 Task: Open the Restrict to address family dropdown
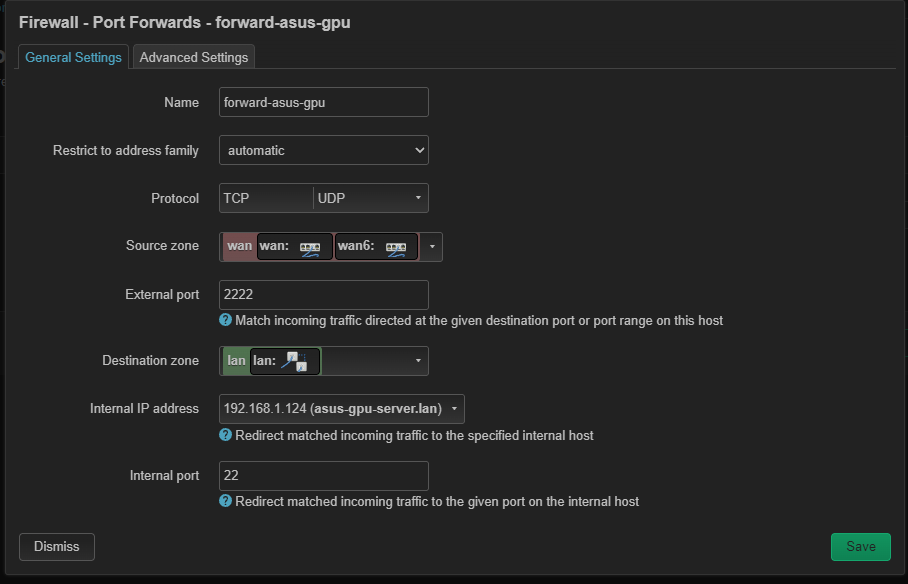324,150
